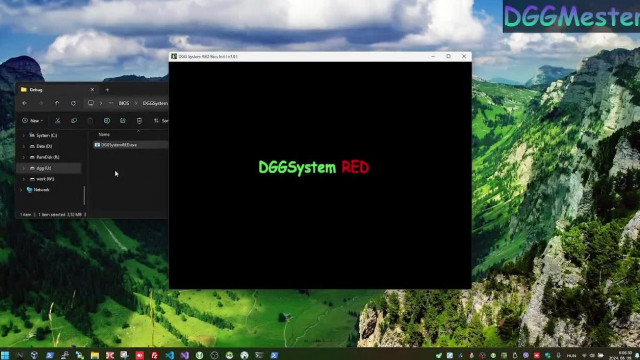The height and width of the screenshot is (360, 640).
Task: Expand the dgg drive node
Action: click(23, 168)
